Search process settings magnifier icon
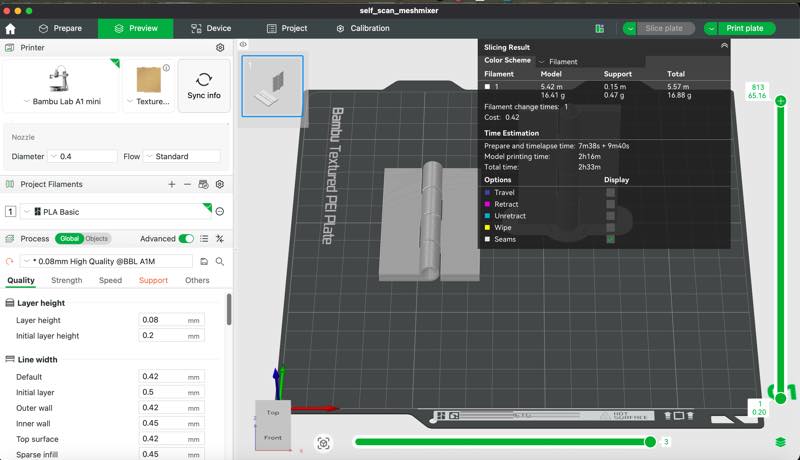 220,261
